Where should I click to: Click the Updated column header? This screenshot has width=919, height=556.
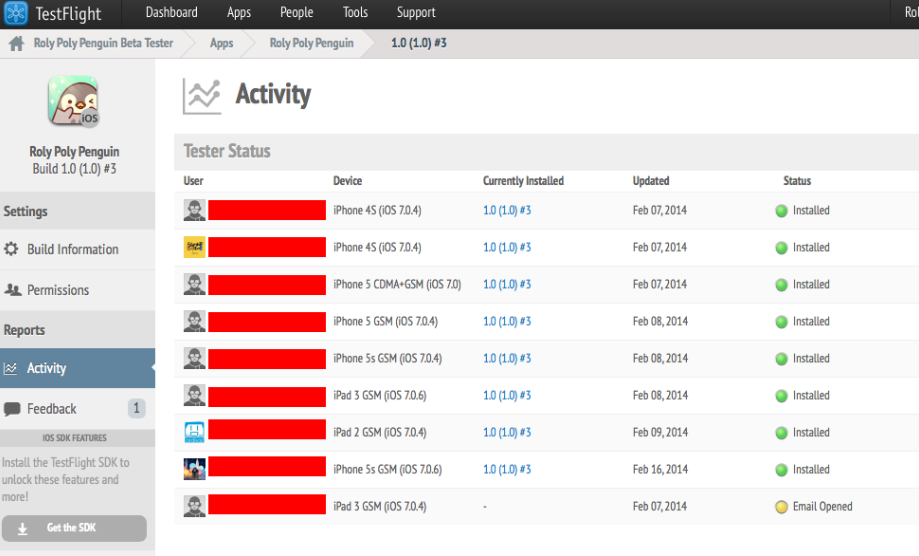coord(651,181)
